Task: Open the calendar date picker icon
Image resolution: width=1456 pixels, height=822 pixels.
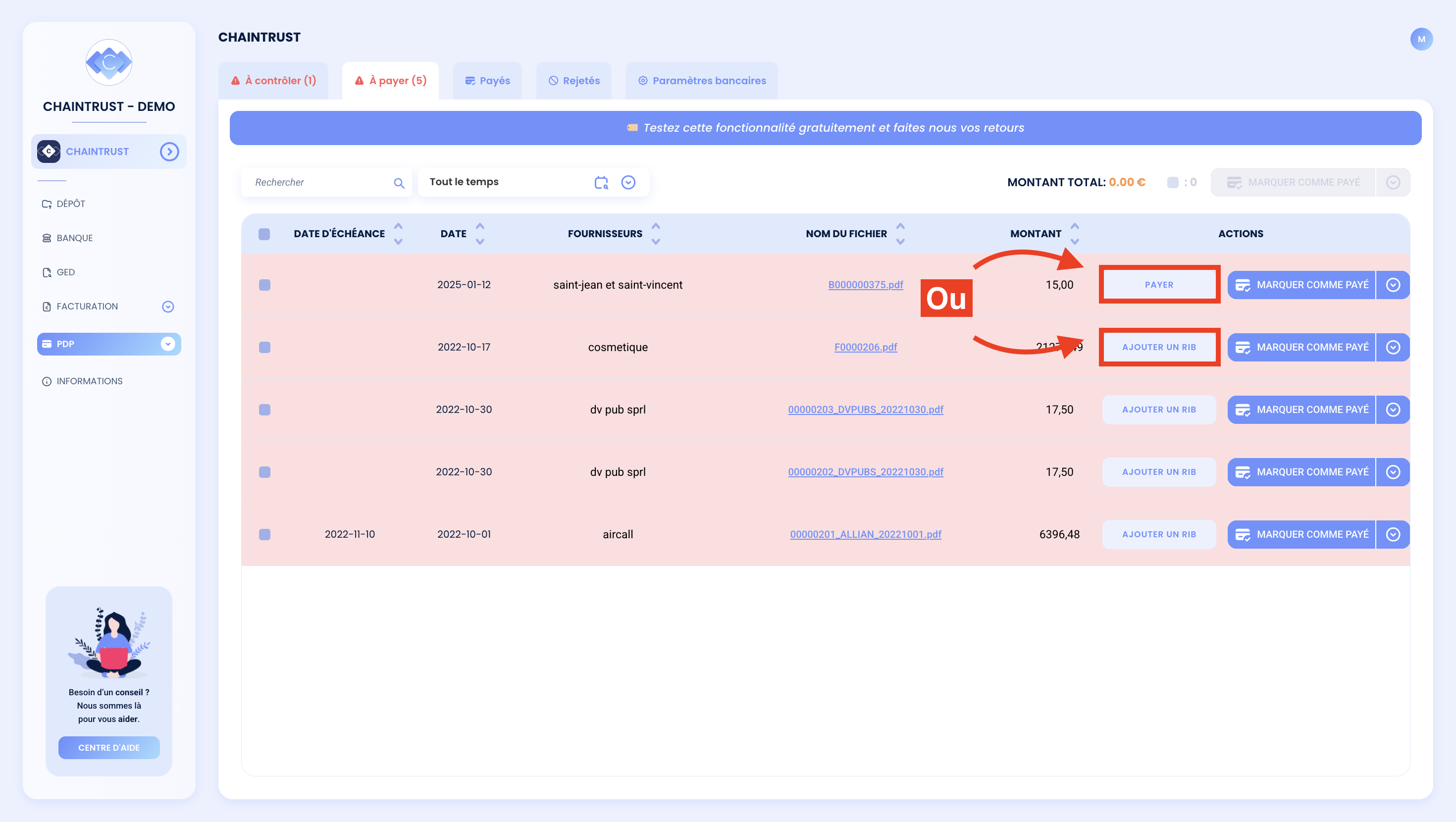Action: (601, 182)
